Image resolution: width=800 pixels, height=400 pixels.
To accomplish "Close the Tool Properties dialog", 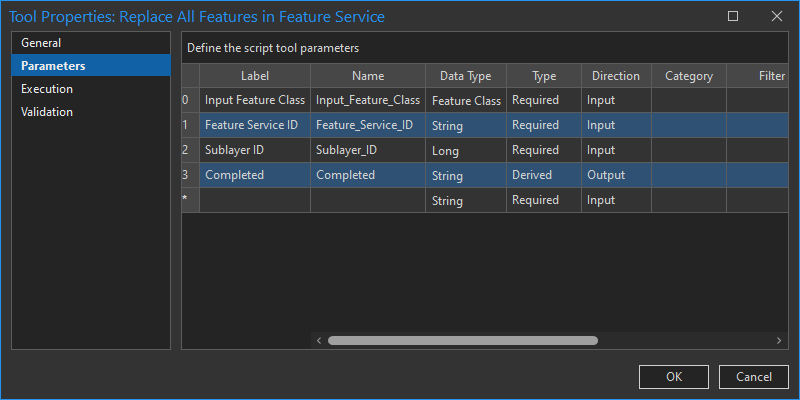I will [x=776, y=16].
